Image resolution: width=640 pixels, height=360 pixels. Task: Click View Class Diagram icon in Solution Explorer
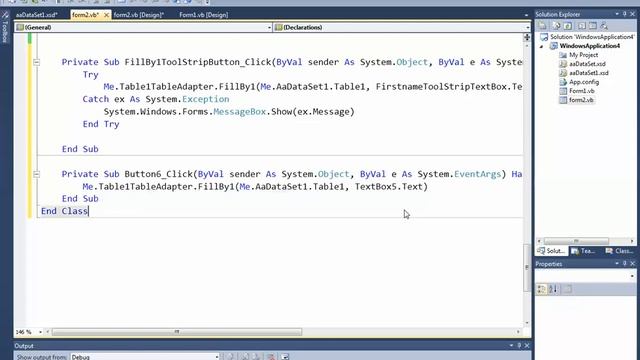(x=604, y=26)
